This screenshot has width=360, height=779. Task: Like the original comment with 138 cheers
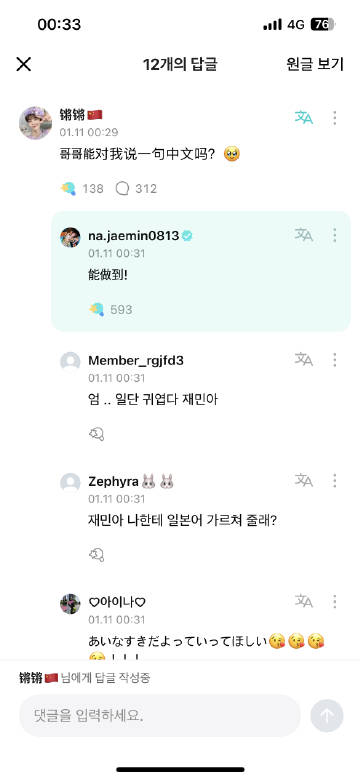[x=69, y=189]
